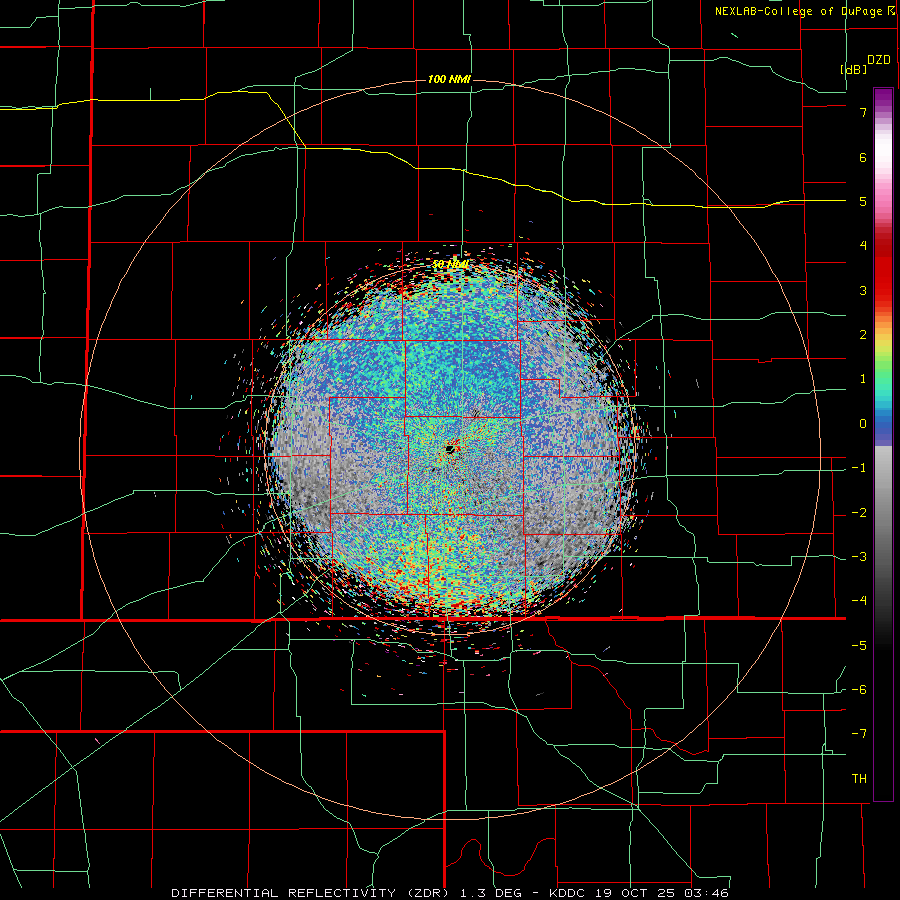Click the -3 tick label on the color scale
The image size is (900, 900).
pos(859,557)
